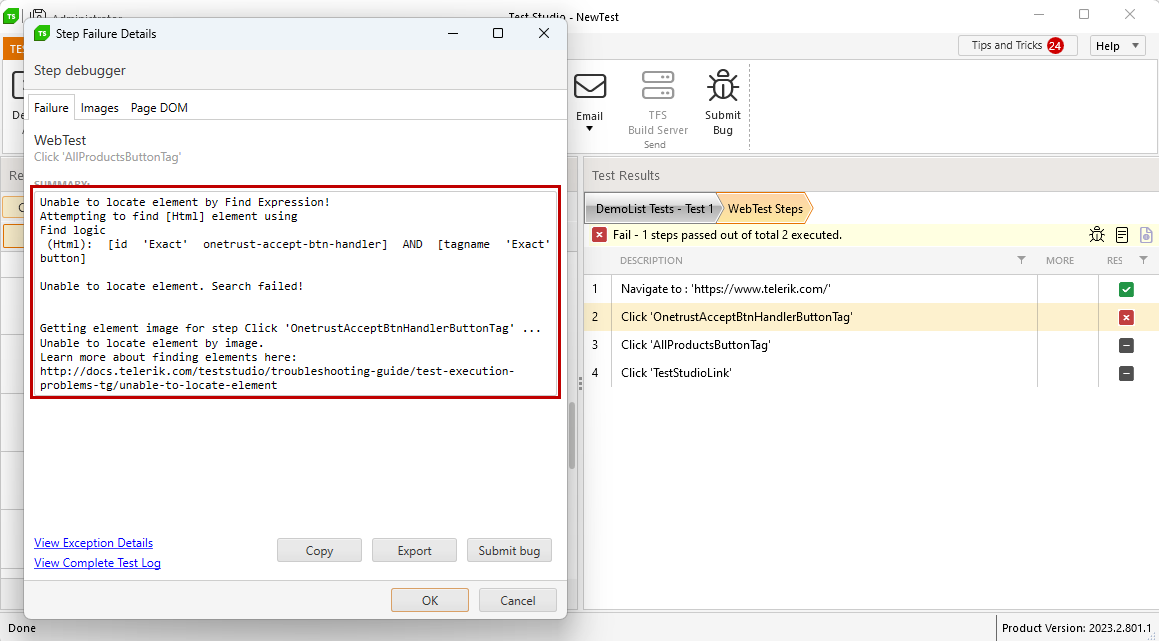Click the 'Fail - 1 steps passed' summary text

coord(727,235)
